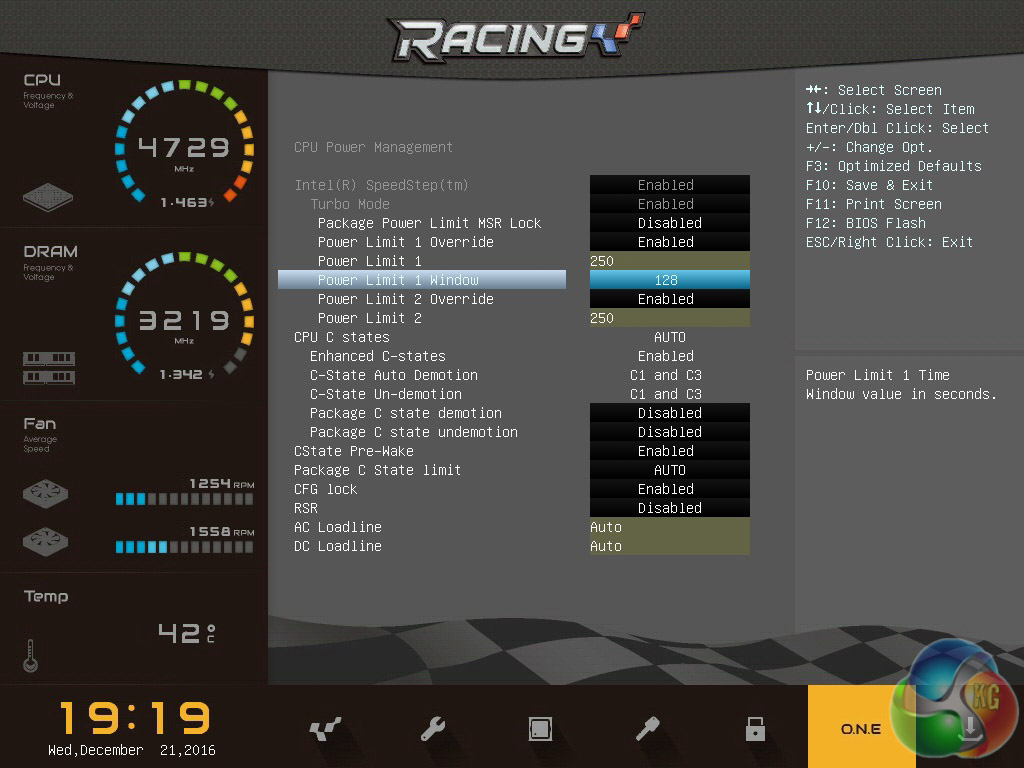
Task: Click the CPU frequency gauge 4729 MHz
Action: point(184,141)
